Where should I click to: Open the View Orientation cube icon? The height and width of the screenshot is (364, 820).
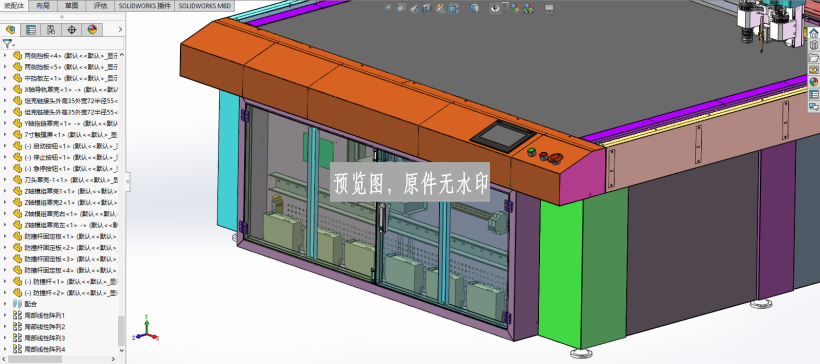tap(453, 8)
